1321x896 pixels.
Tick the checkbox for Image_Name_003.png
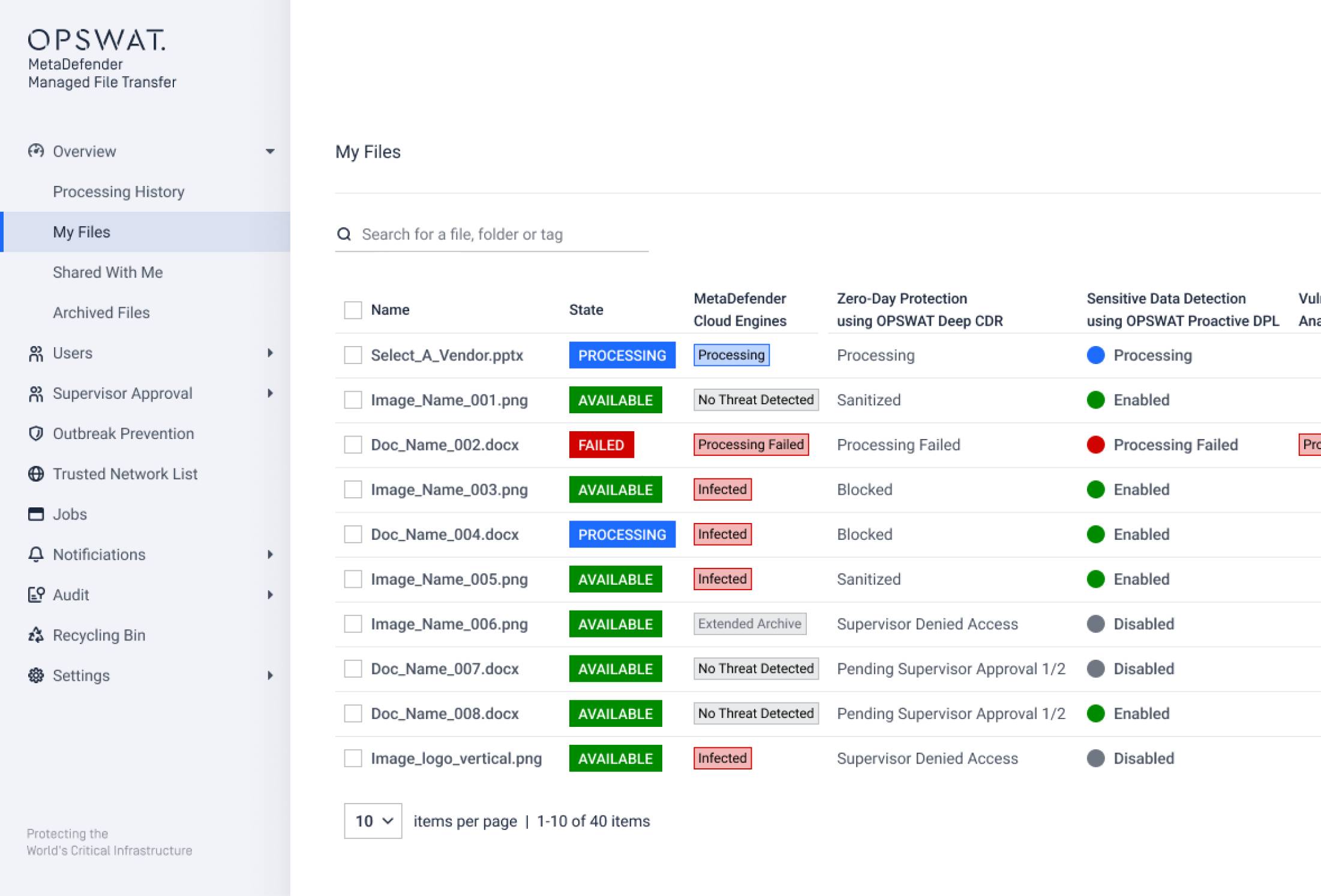pos(353,489)
